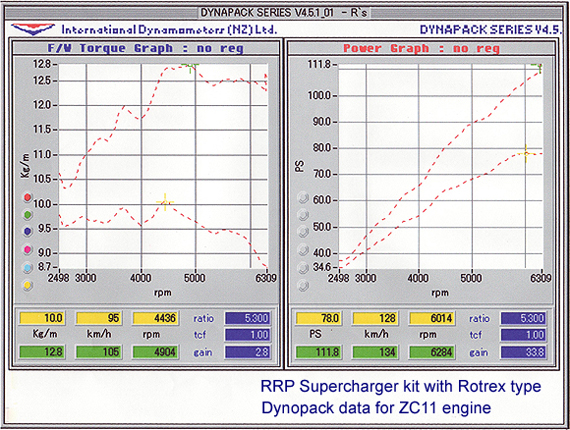Click the red trace selector button
The image size is (570, 430).
pyautogui.click(x=28, y=197)
